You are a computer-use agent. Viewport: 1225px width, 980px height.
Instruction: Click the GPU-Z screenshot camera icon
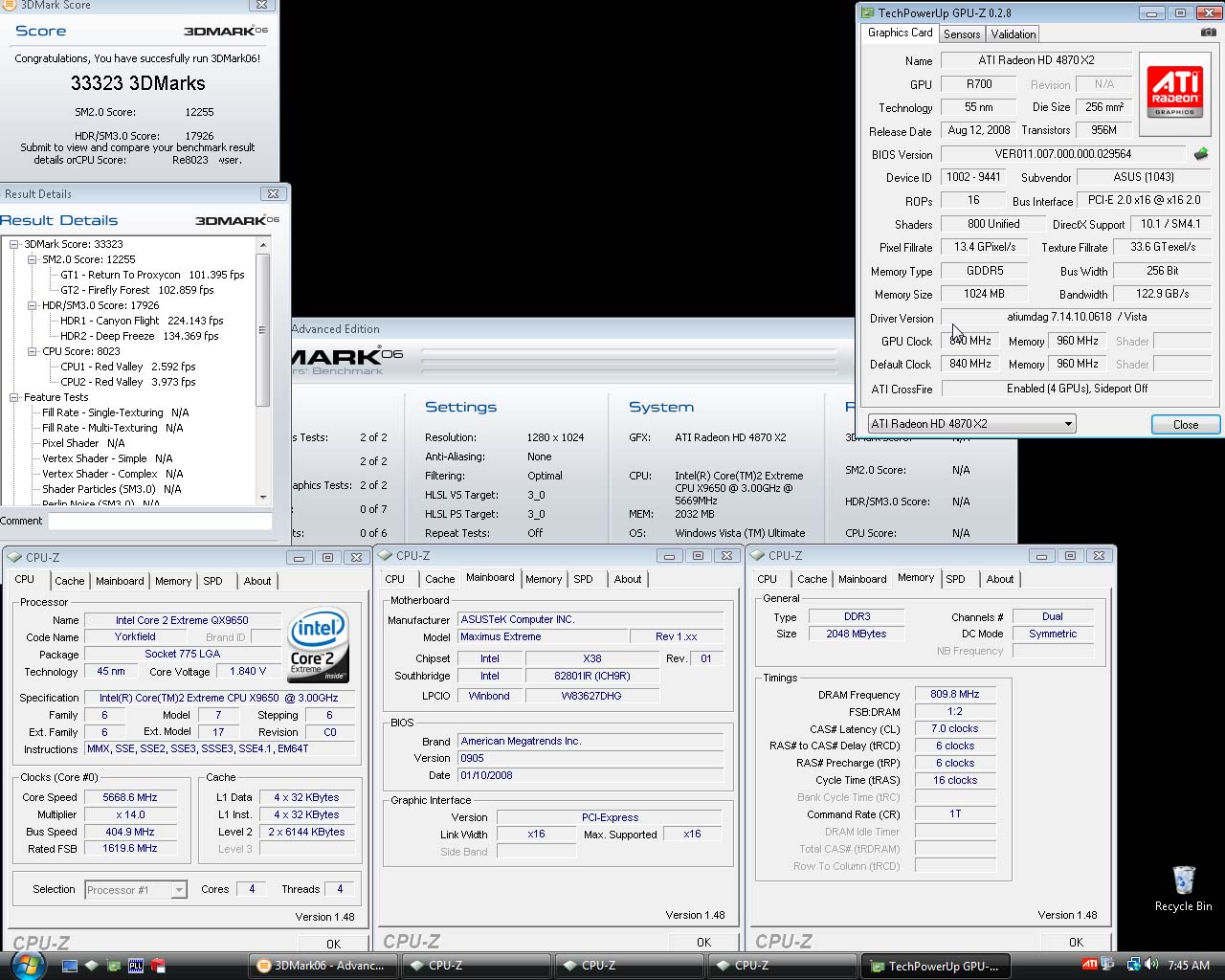click(x=1208, y=33)
